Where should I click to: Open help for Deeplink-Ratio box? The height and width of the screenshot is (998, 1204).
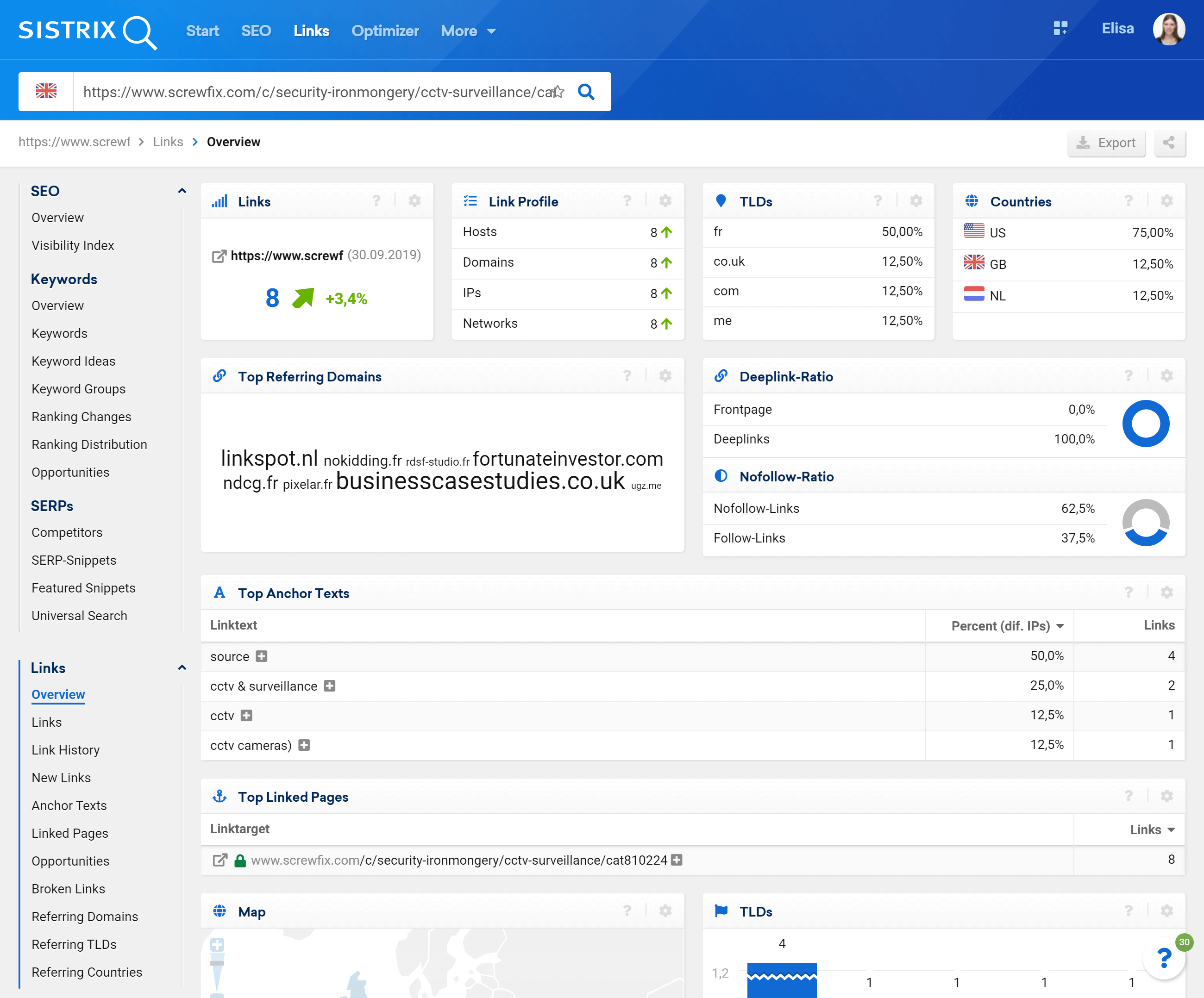click(1129, 376)
